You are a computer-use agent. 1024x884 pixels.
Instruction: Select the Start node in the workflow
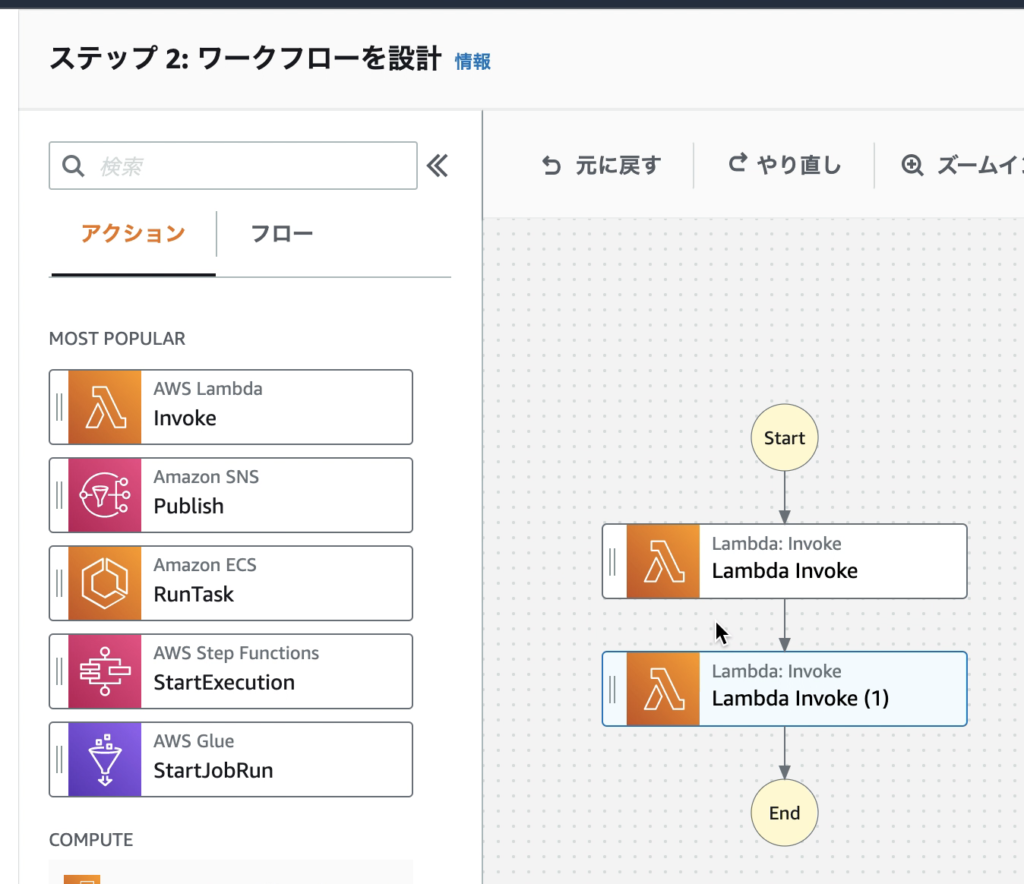point(784,437)
